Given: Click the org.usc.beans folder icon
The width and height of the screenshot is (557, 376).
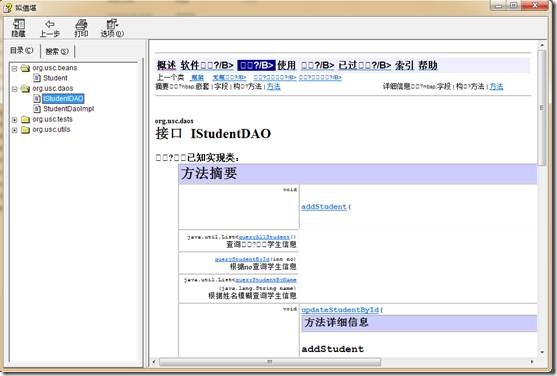Looking at the screenshot, I should tap(25, 68).
